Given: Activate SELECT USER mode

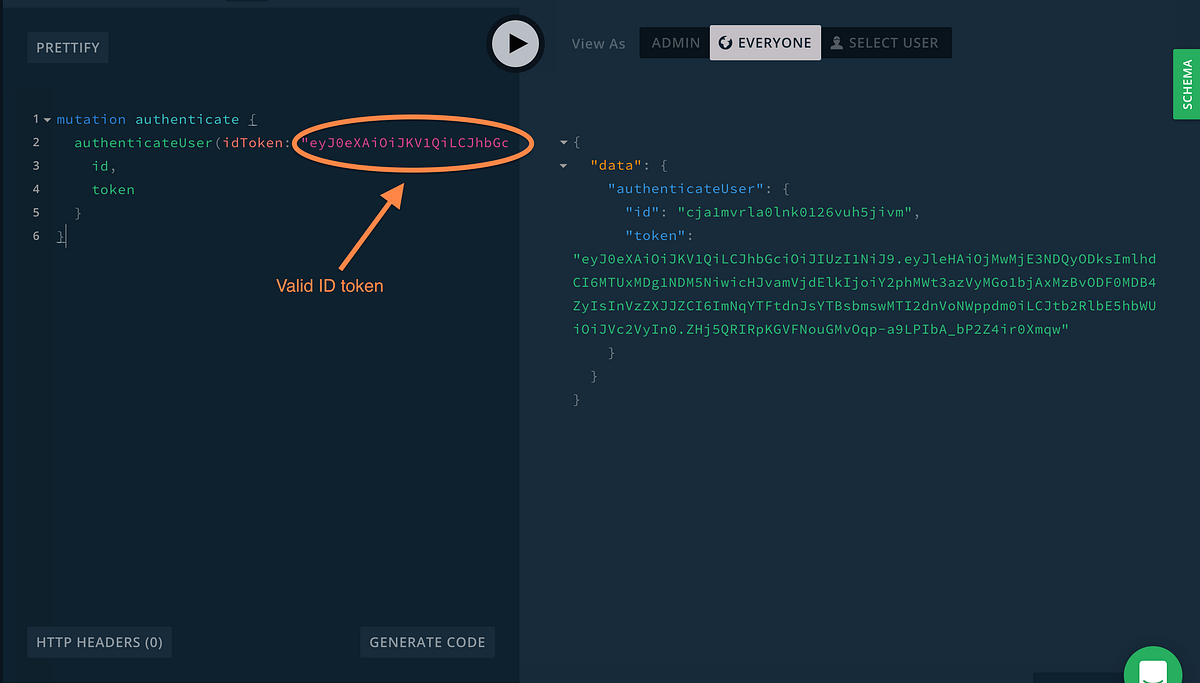Looking at the screenshot, I should pyautogui.click(x=887, y=42).
